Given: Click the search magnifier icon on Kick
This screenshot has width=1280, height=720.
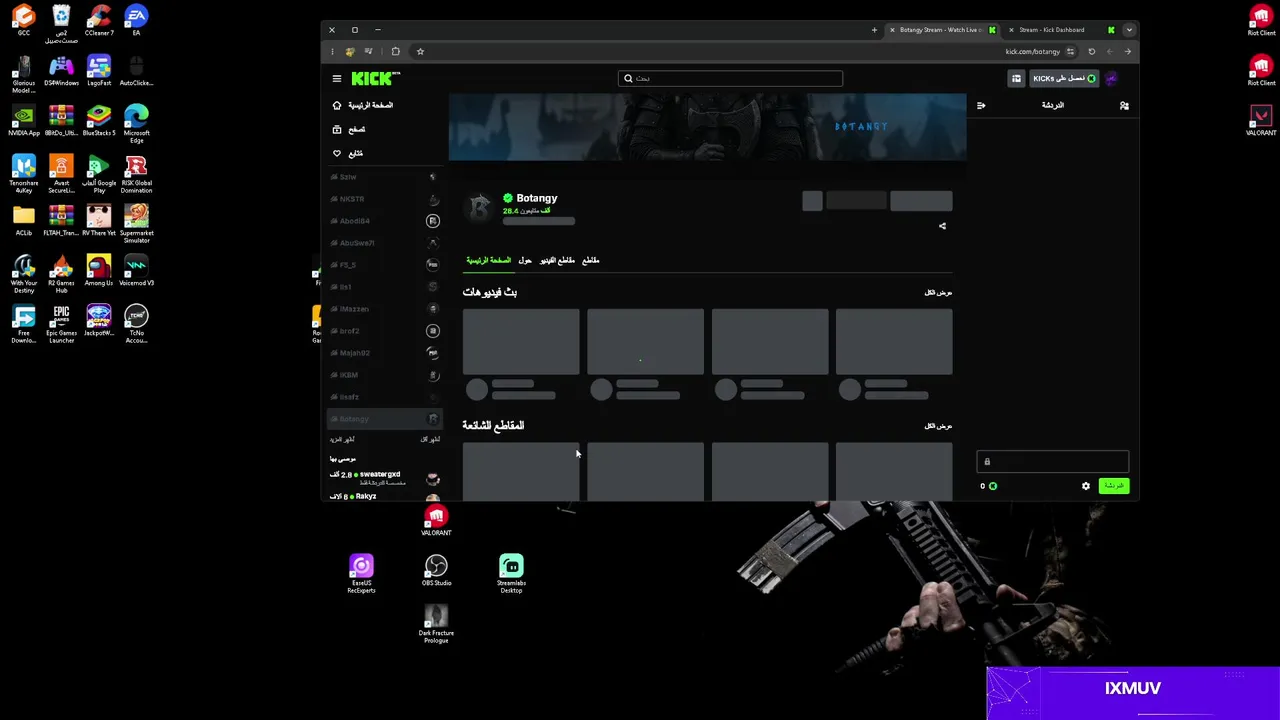Looking at the screenshot, I should tap(628, 78).
